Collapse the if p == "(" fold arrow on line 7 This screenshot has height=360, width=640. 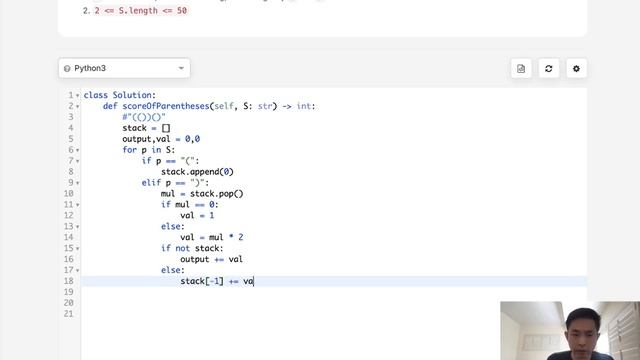coord(78,161)
